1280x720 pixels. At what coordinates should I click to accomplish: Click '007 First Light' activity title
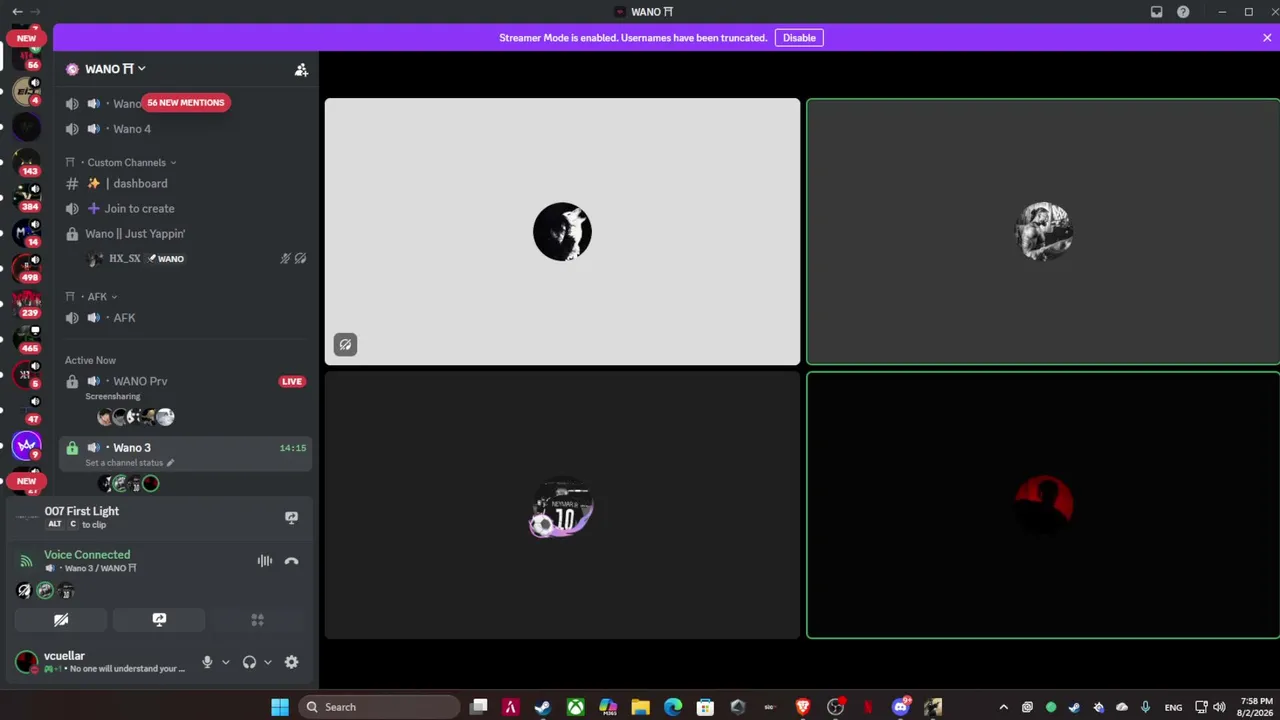(81, 511)
